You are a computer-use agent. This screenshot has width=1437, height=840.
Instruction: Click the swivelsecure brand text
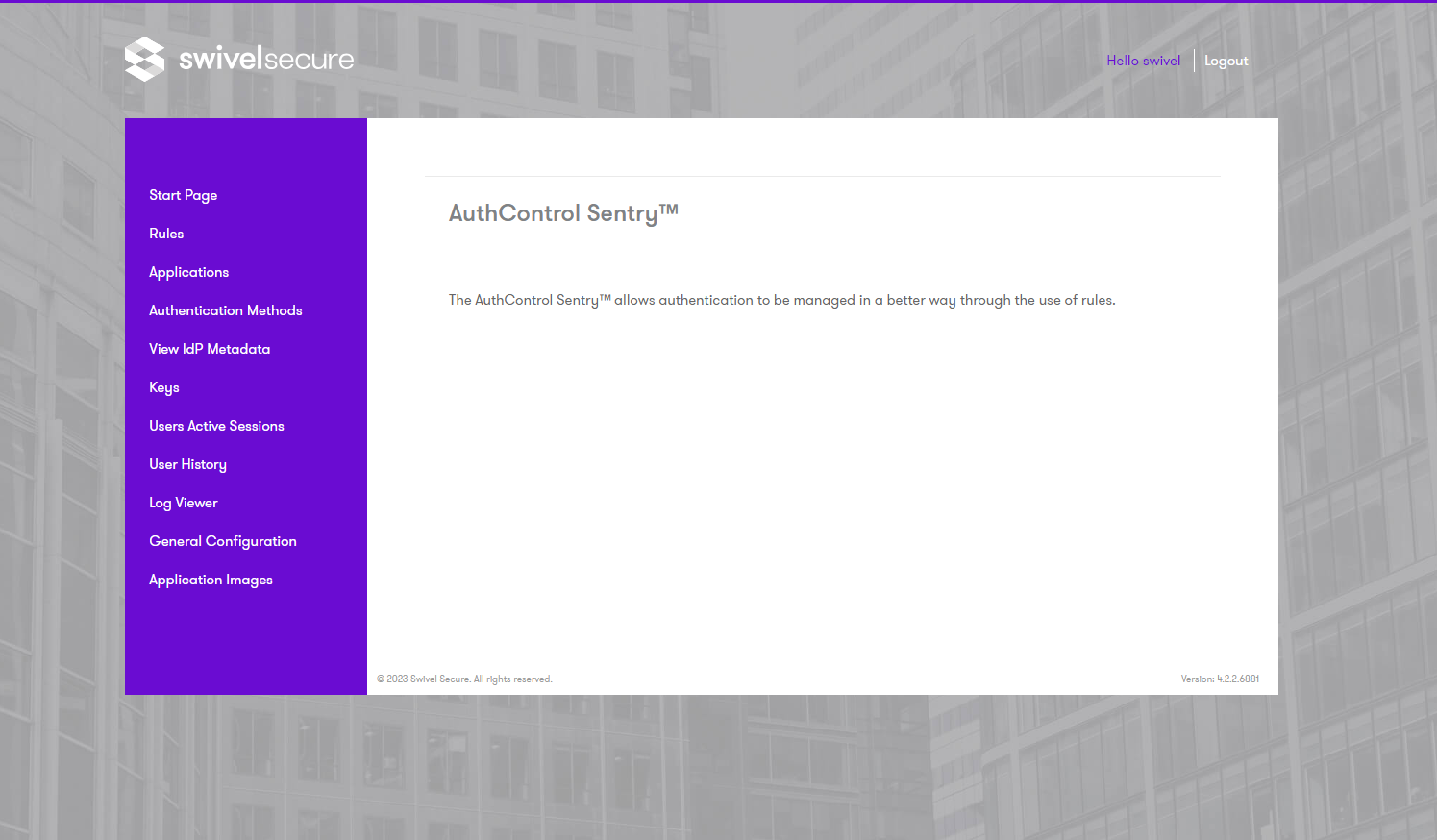[264, 59]
